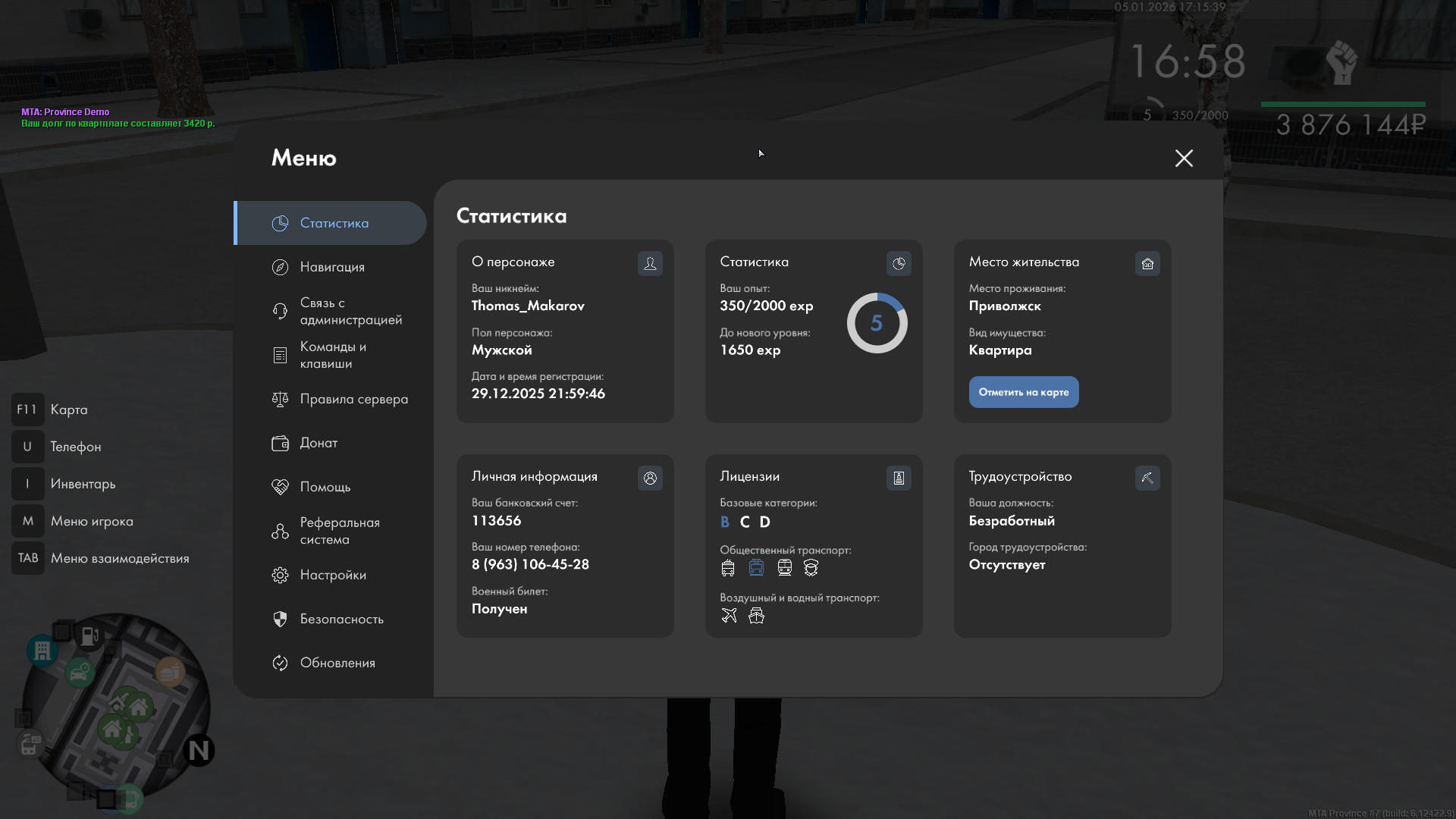Open the Навигация menu section
Screen dimensions: 1456x819
pyautogui.click(x=331, y=267)
